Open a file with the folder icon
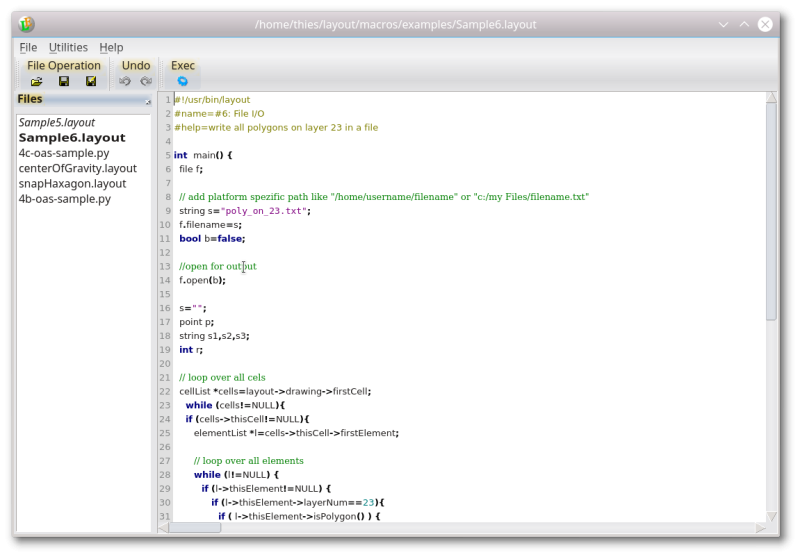 37,81
